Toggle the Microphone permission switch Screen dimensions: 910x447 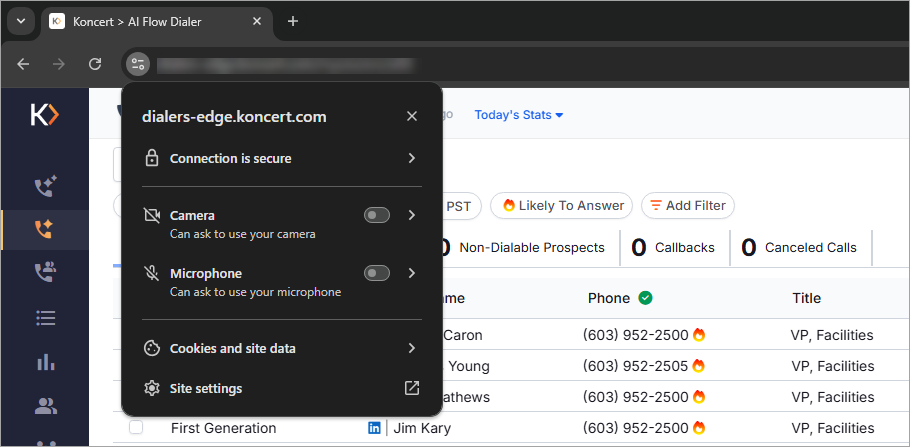pos(377,273)
